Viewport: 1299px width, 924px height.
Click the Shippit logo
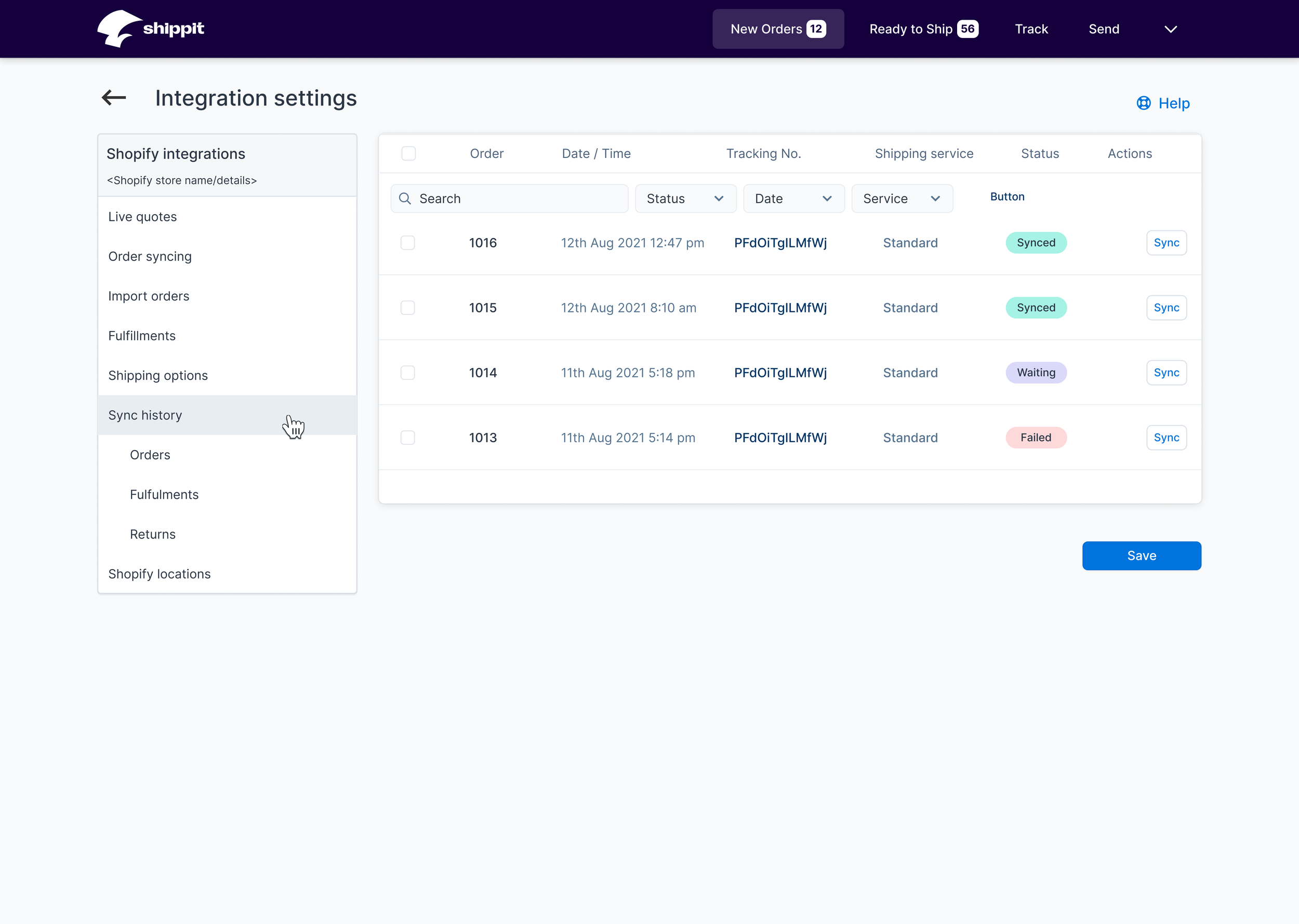pos(151,29)
